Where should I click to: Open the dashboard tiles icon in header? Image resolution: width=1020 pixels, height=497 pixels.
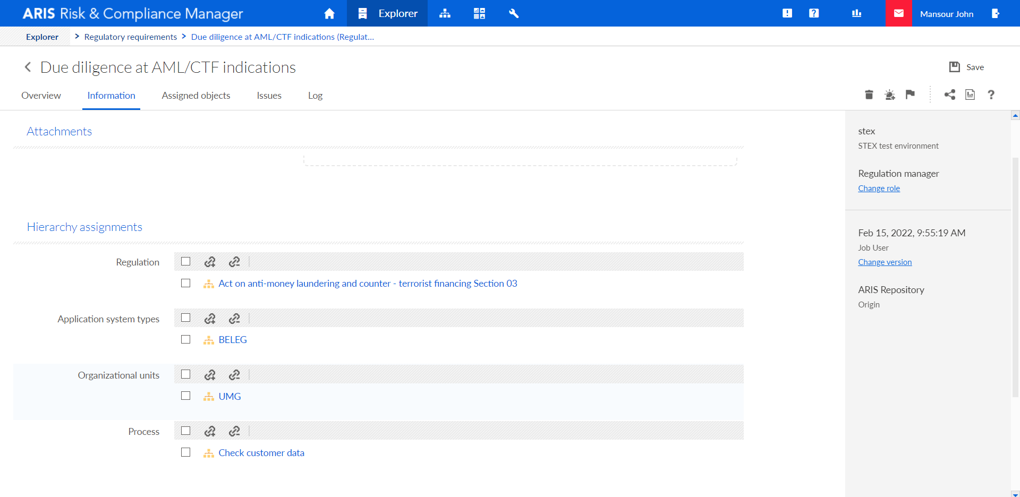pyautogui.click(x=479, y=13)
